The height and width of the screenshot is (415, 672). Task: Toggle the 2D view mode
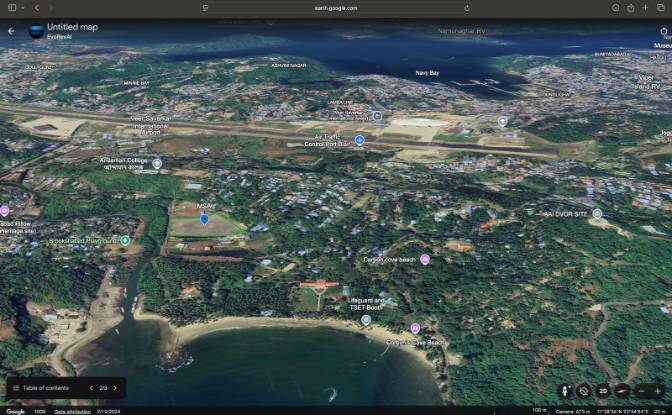pyautogui.click(x=603, y=391)
